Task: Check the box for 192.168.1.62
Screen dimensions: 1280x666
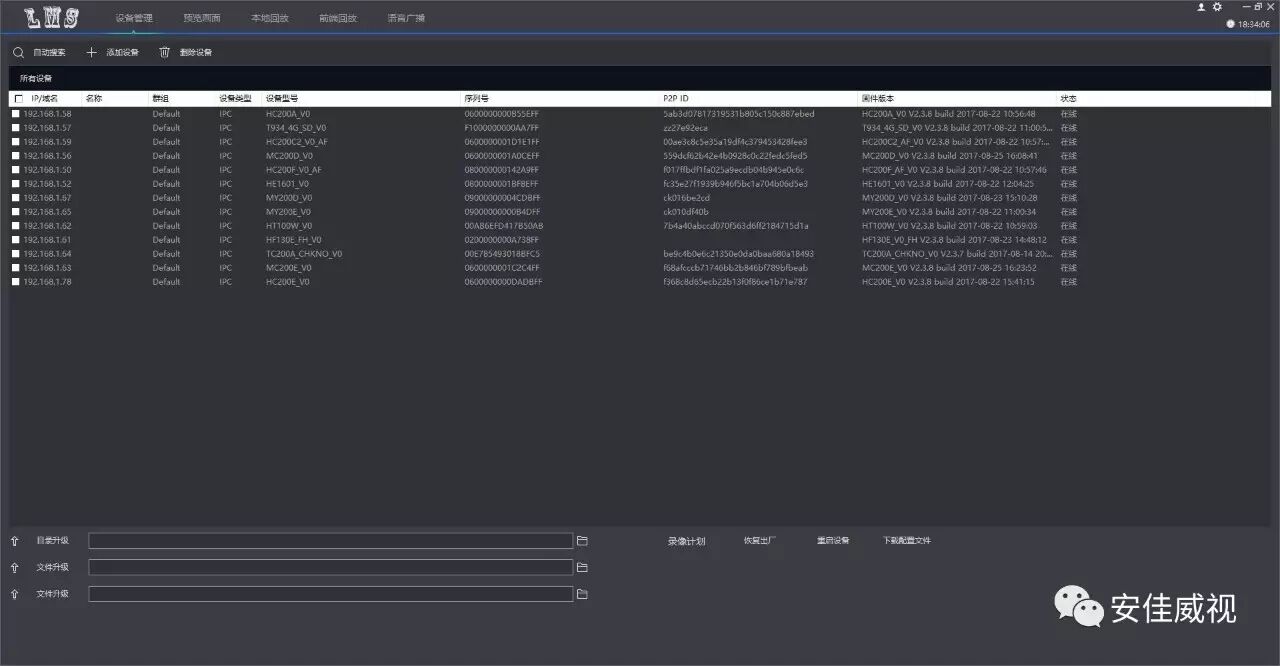Action: click(x=15, y=226)
